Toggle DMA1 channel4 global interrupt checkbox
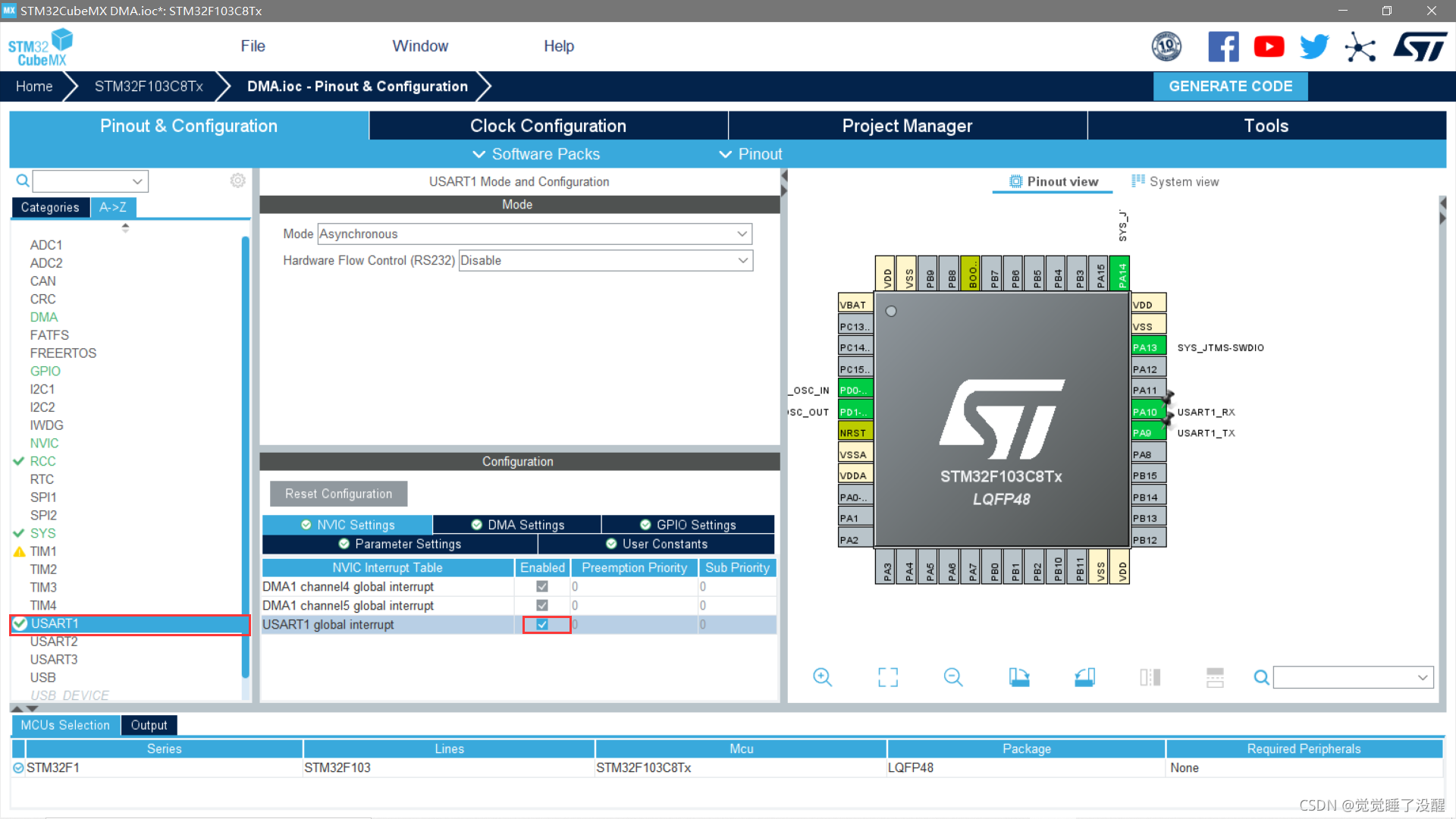This screenshot has height=819, width=1456. (542, 587)
